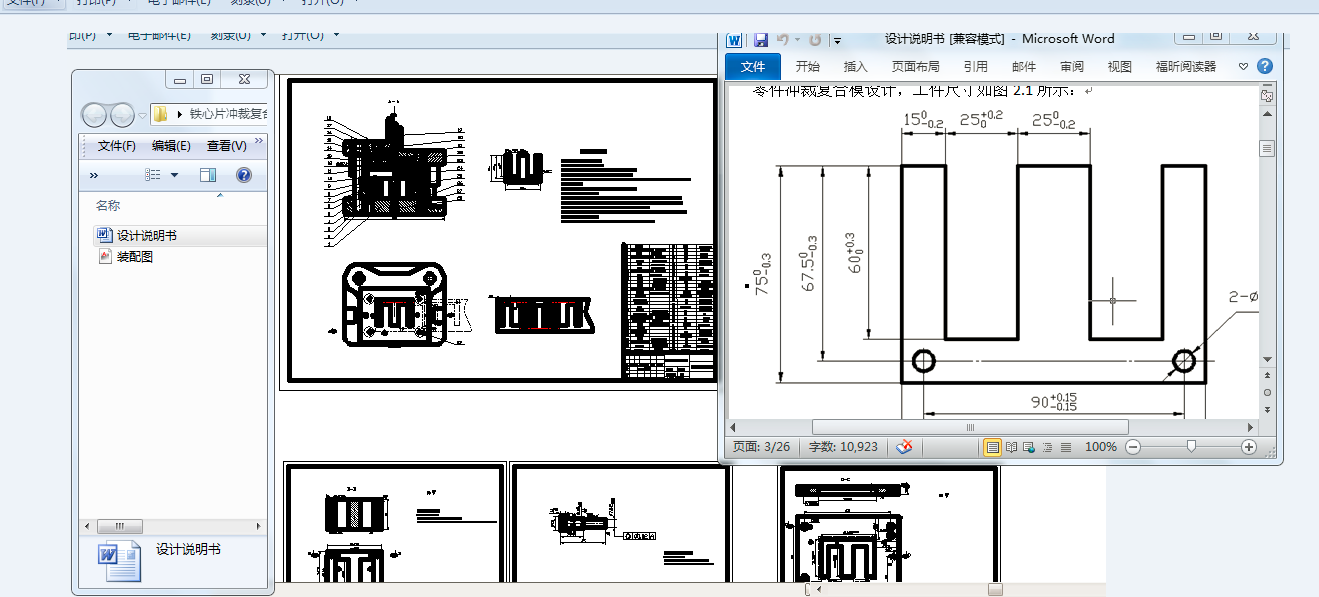Open the 电子邮件(E) menu in background window
1319x597 pixels.
pos(159,35)
